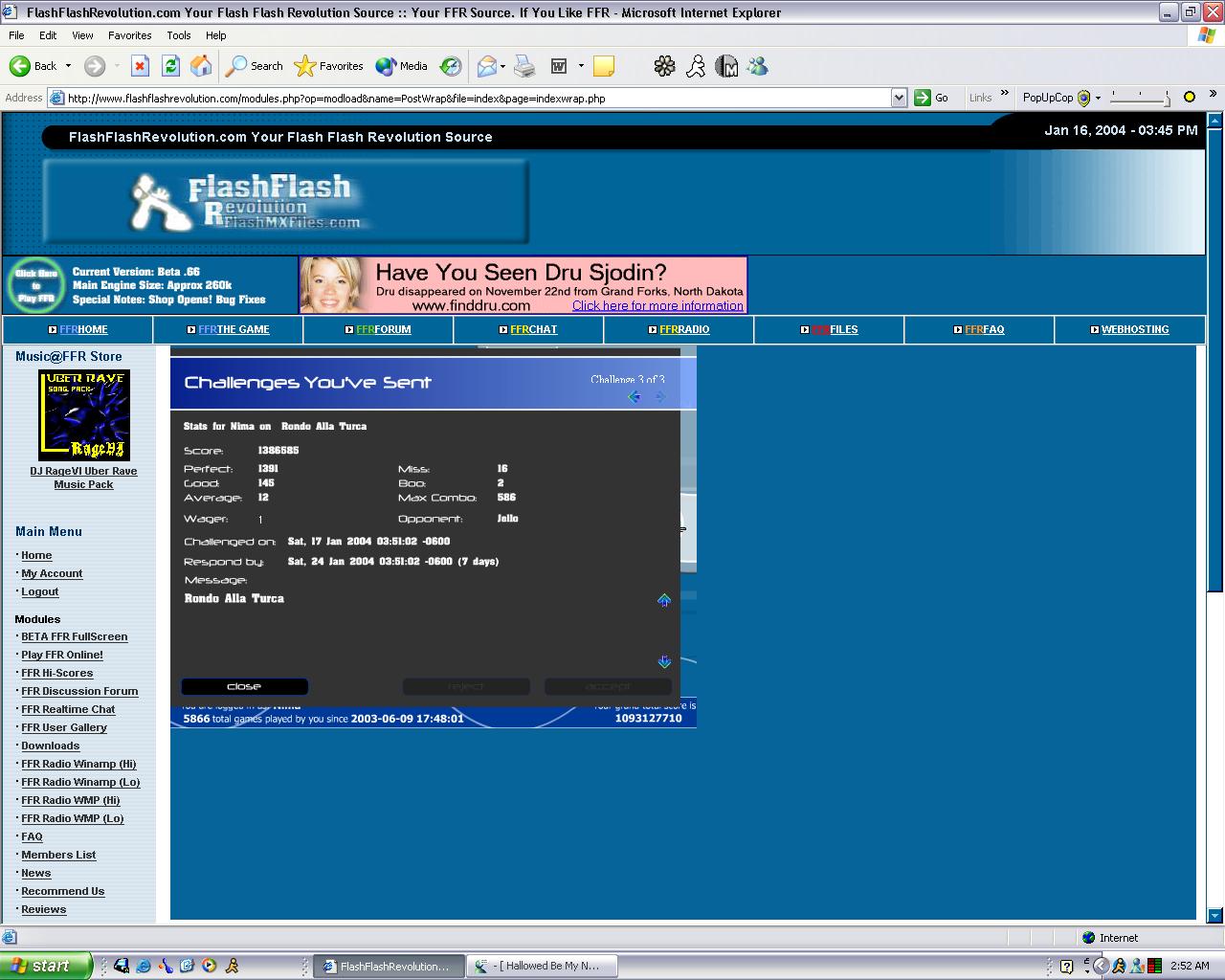Open the Tools menu
This screenshot has width=1225, height=980.
(x=179, y=35)
